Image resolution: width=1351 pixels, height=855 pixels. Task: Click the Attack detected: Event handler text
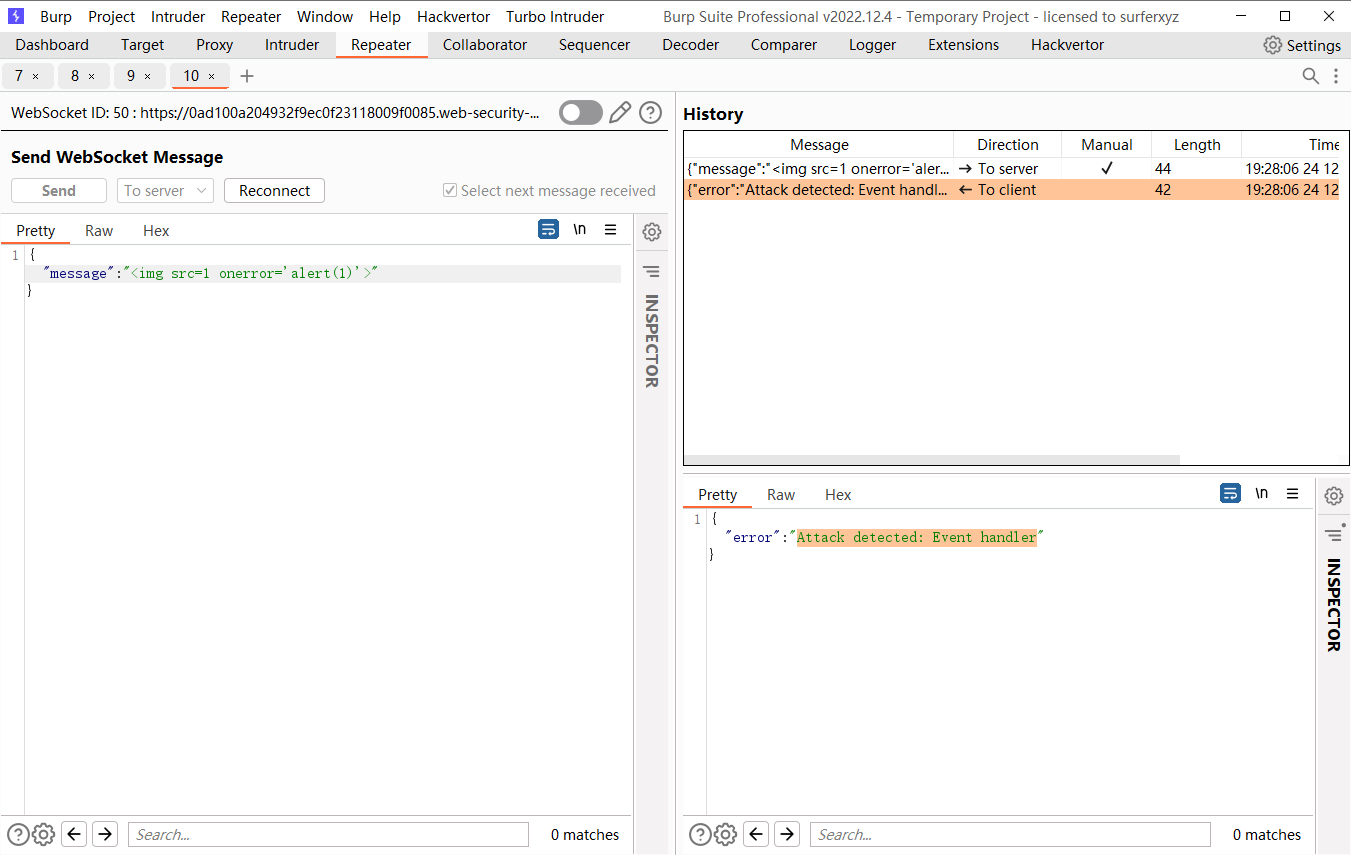coord(917,537)
